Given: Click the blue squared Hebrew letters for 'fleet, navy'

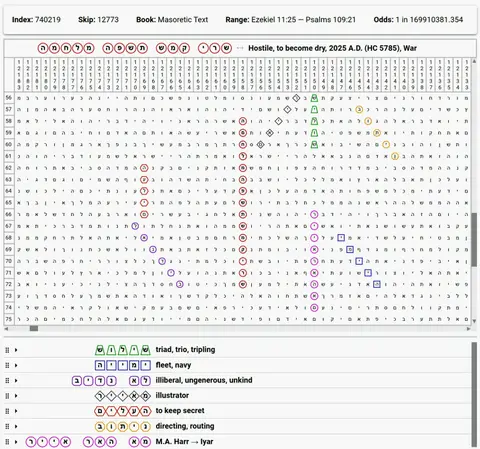Looking at the screenshot, I should 123,365.
